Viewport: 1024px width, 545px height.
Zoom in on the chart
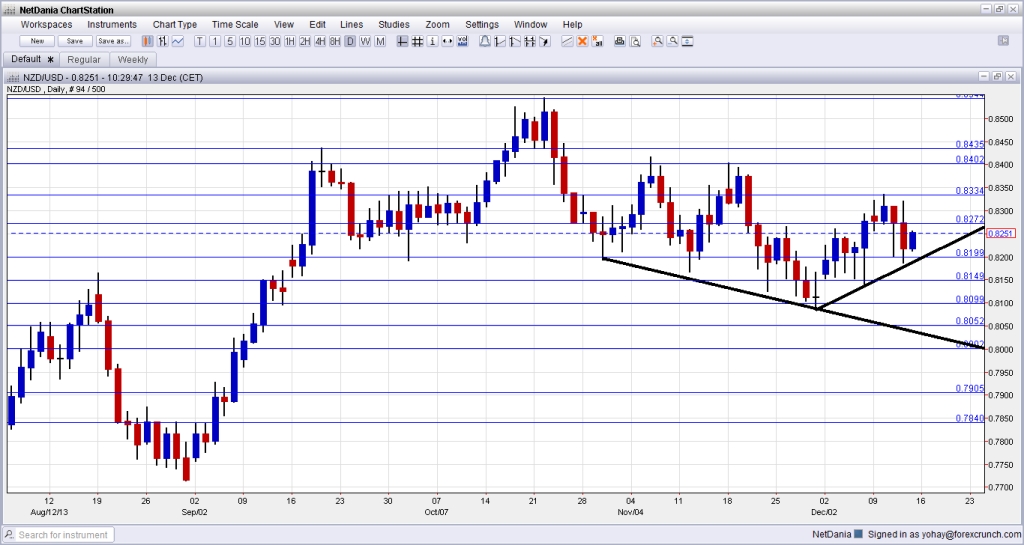tap(657, 41)
